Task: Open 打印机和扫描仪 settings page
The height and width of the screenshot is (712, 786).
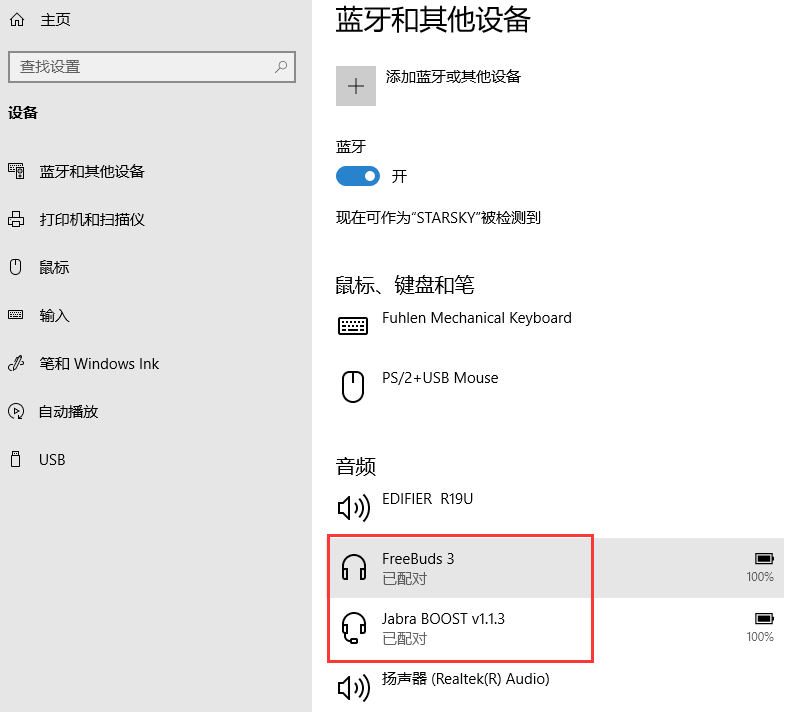Action: coord(92,220)
